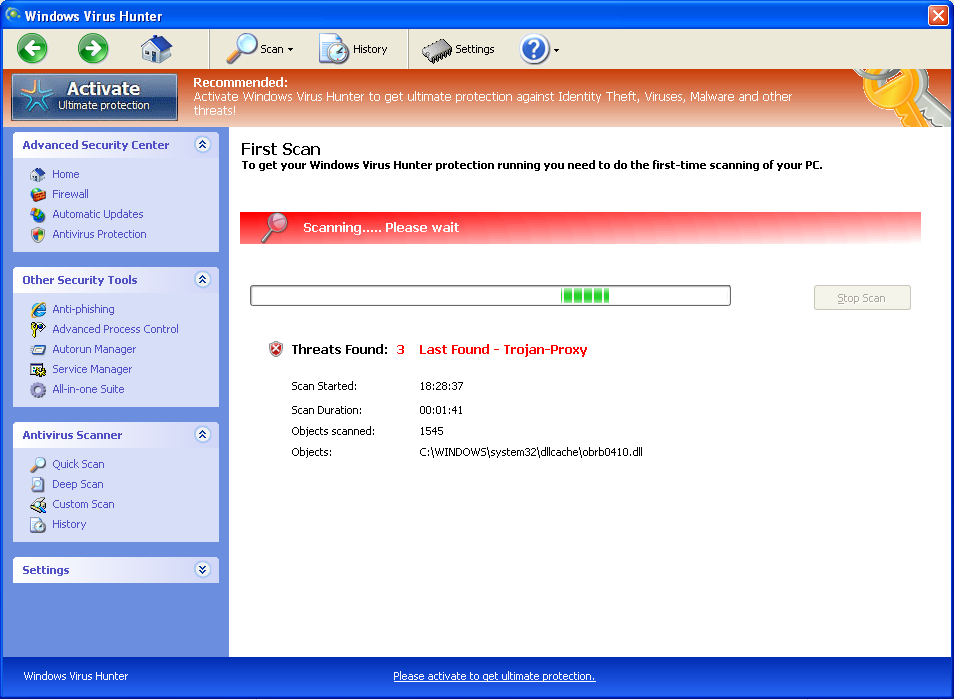Launch the Service Manager tool
This screenshot has height=700, width=954.
[94, 369]
